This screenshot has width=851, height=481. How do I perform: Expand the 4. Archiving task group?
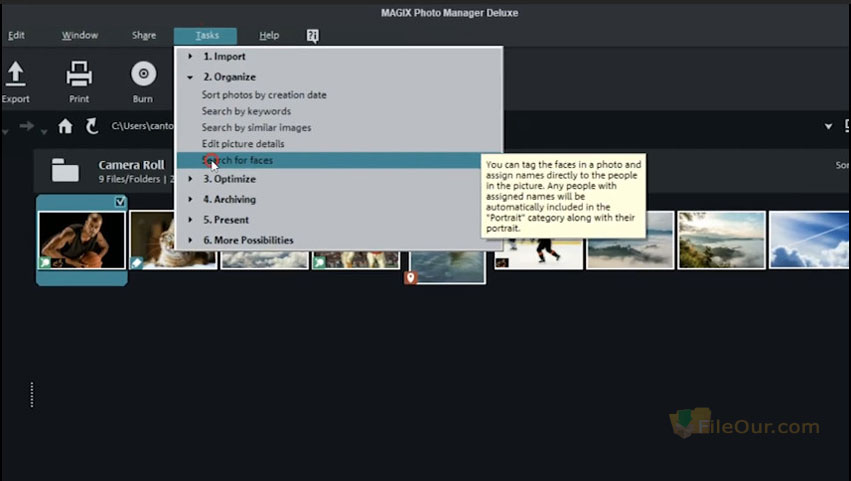190,199
